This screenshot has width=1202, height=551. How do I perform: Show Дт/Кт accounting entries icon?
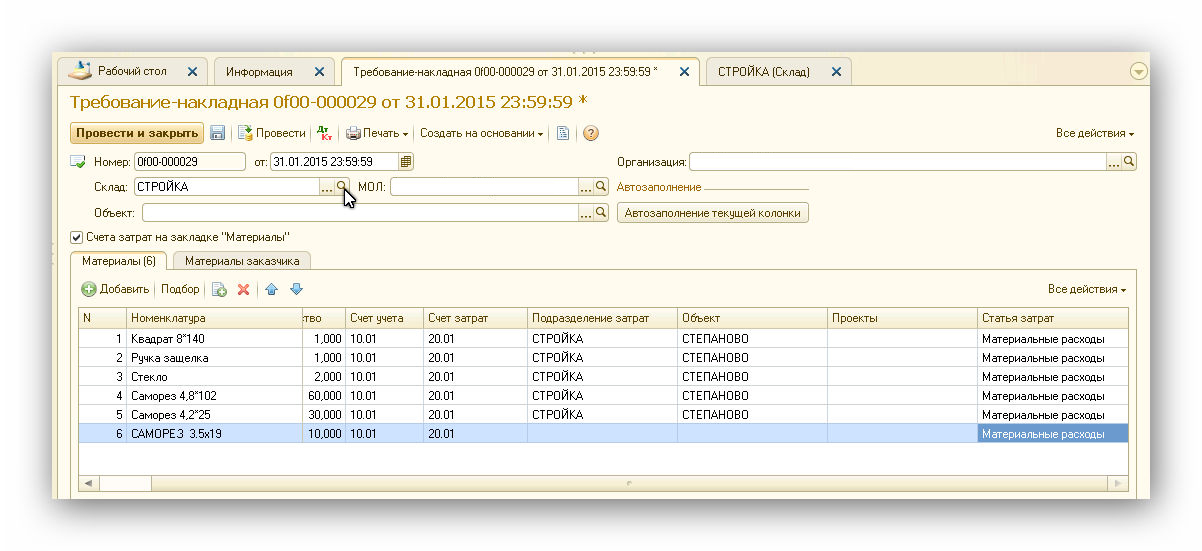coord(324,133)
